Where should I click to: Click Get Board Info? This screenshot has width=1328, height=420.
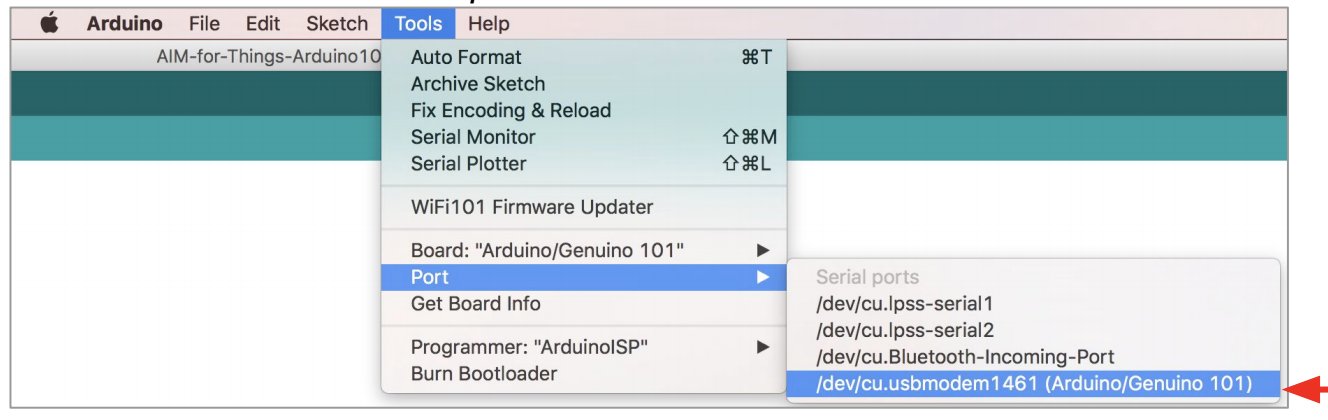click(x=584, y=303)
